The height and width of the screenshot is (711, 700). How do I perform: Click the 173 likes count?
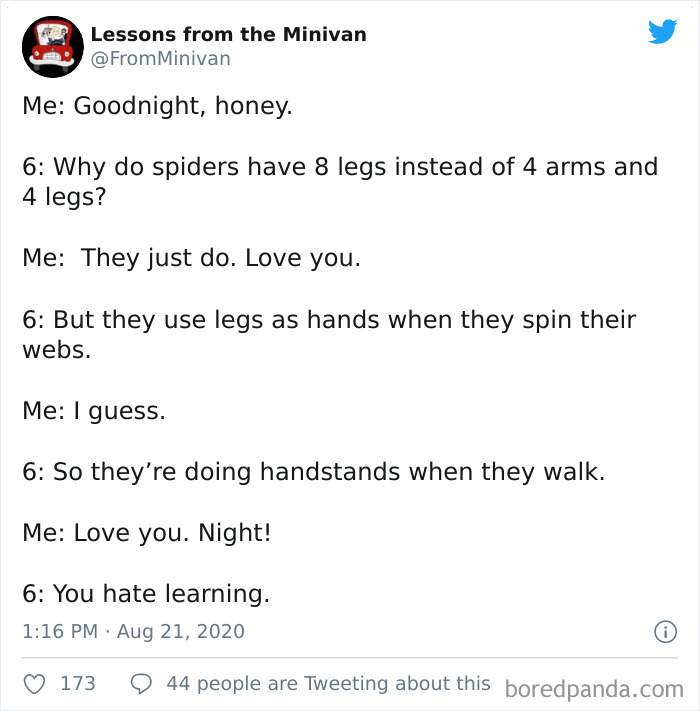78,683
